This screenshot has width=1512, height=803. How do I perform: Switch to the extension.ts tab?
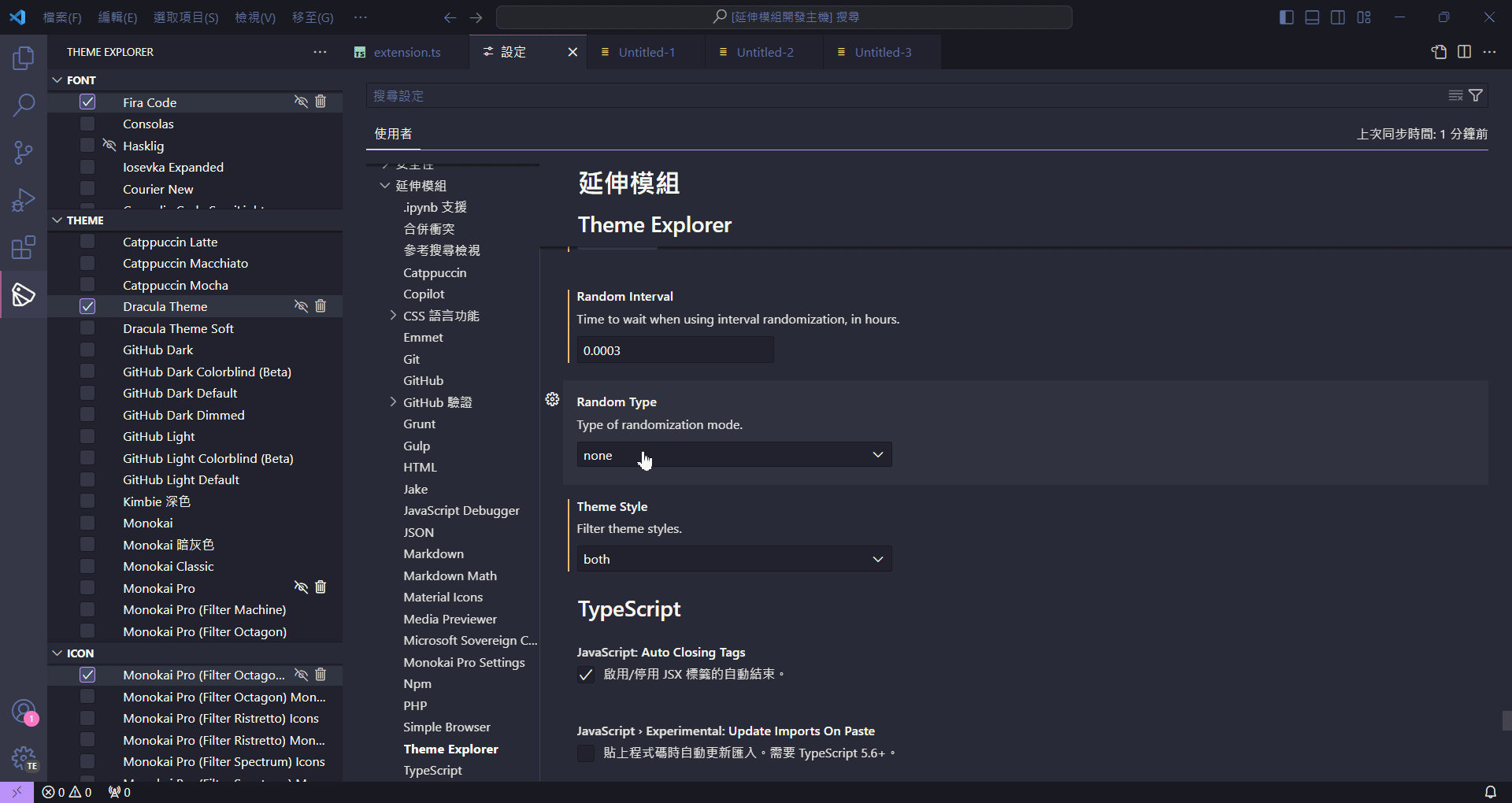[x=407, y=52]
